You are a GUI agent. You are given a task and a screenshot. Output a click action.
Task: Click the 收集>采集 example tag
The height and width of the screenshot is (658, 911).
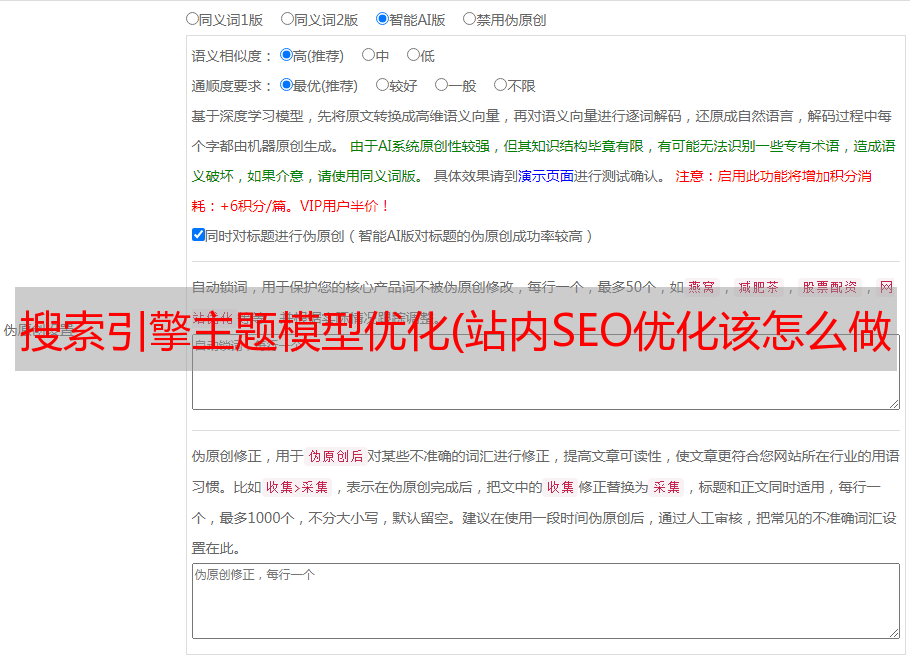tap(297, 488)
